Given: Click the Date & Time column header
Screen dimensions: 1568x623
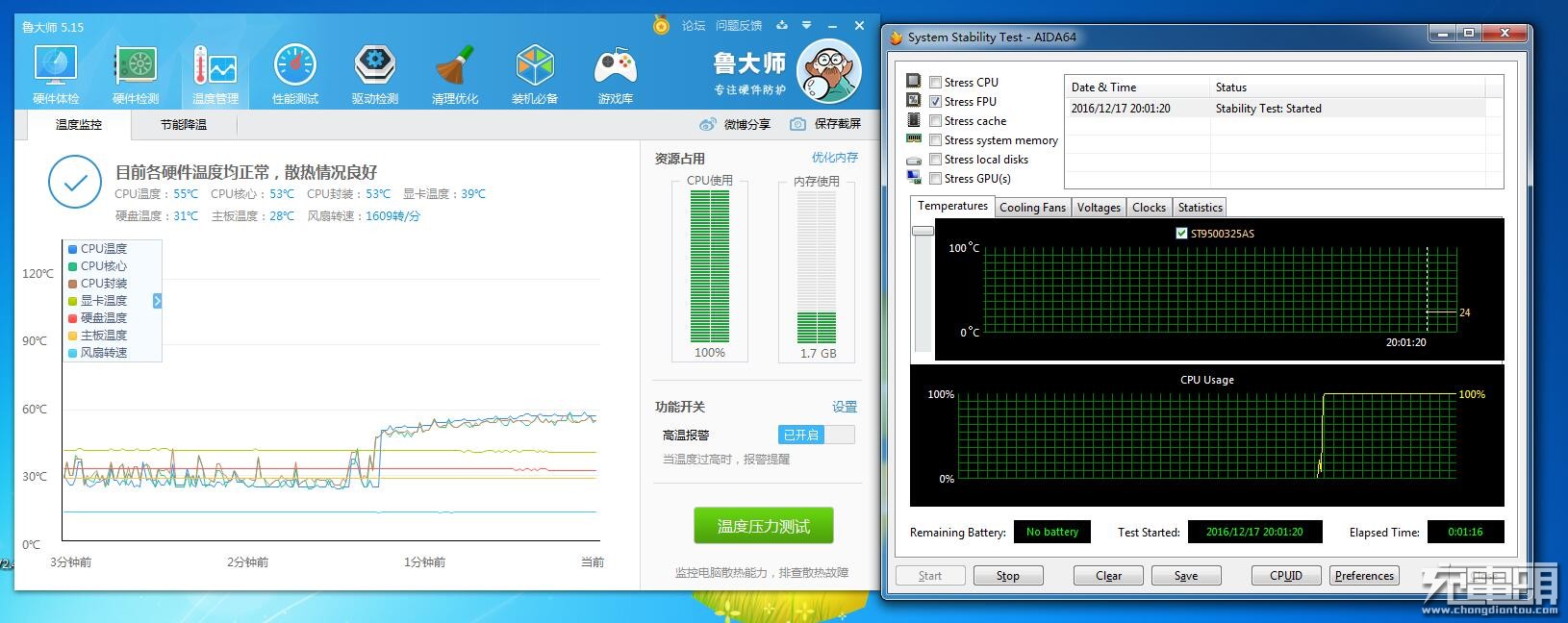Looking at the screenshot, I should click(1137, 87).
